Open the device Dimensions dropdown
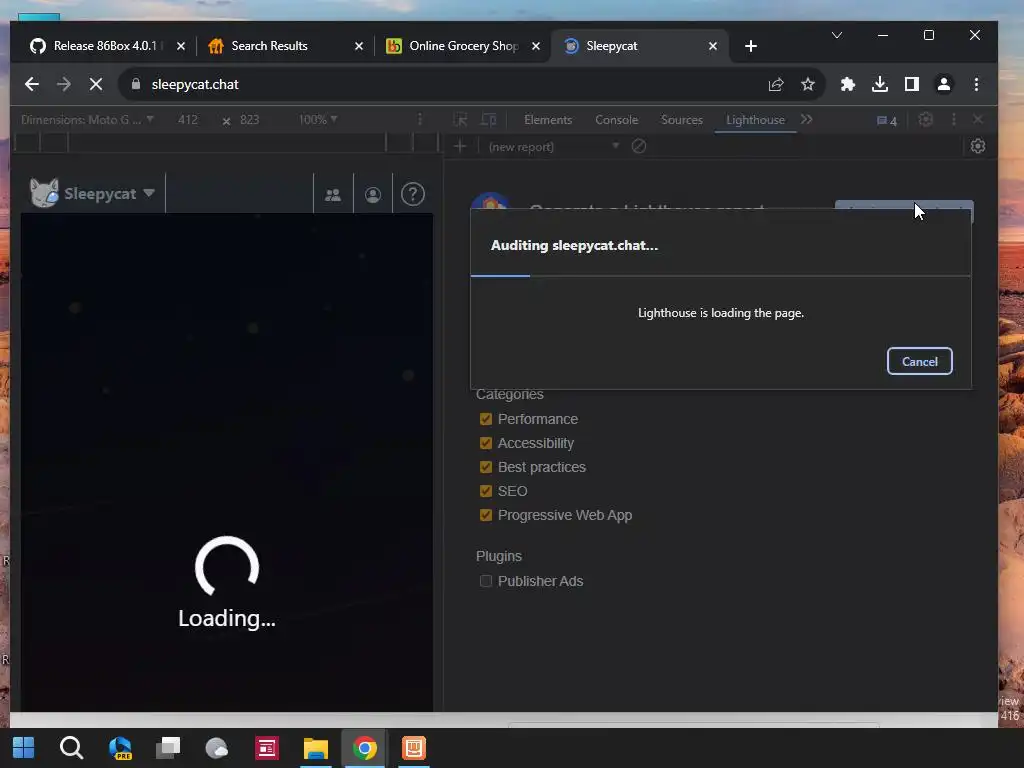The width and height of the screenshot is (1024, 768). 87,120
